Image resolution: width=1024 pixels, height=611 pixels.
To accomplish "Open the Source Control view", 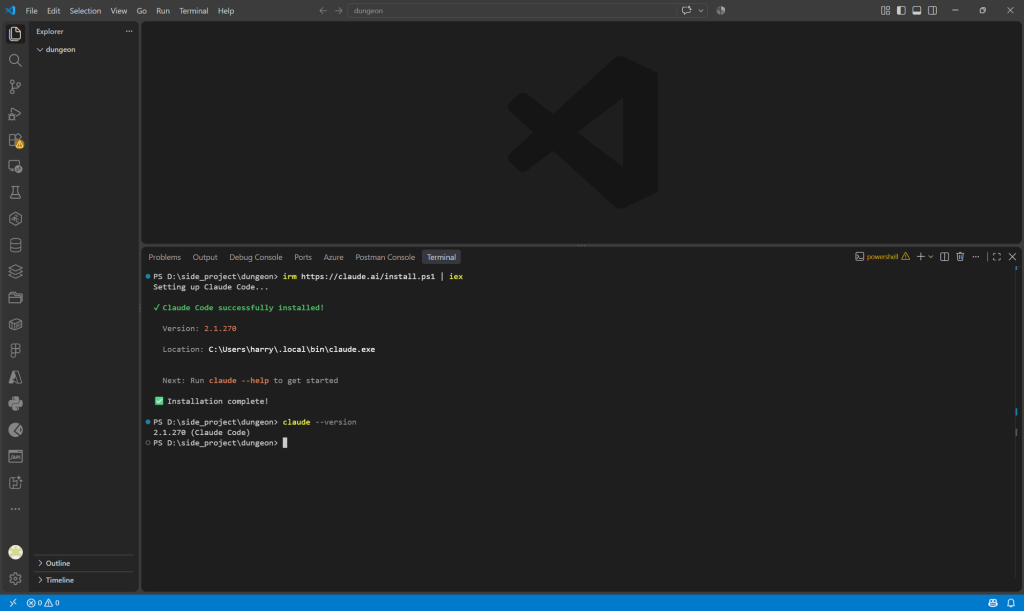I will point(15,87).
